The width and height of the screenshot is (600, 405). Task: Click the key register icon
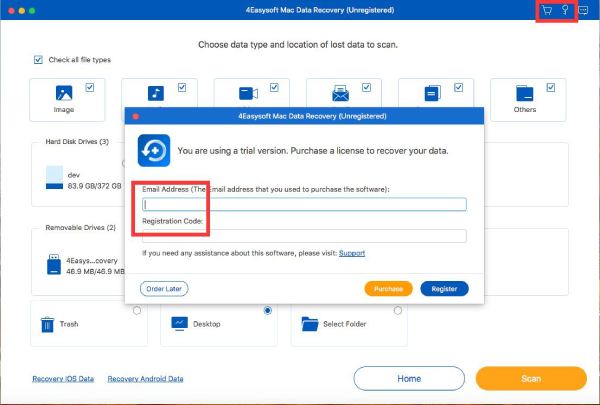(565, 10)
